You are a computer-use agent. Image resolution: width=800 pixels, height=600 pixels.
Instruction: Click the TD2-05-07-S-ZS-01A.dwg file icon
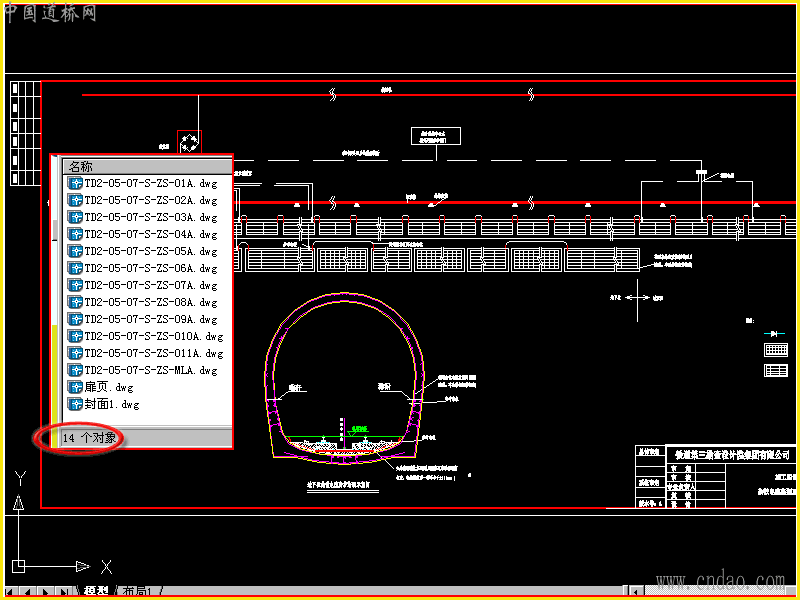coord(75,183)
